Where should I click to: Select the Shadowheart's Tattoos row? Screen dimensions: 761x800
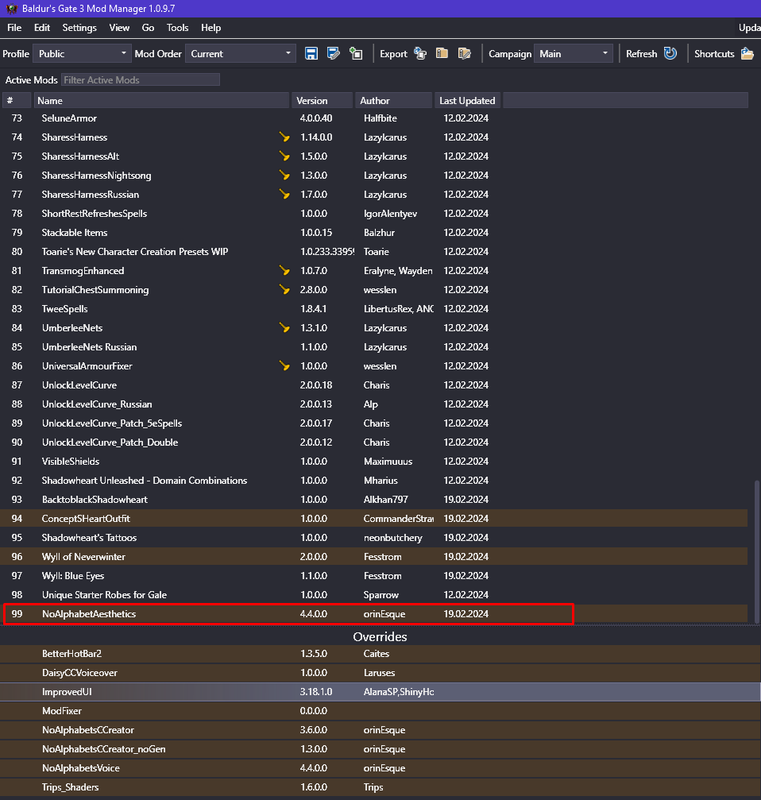pyautogui.click(x=375, y=538)
